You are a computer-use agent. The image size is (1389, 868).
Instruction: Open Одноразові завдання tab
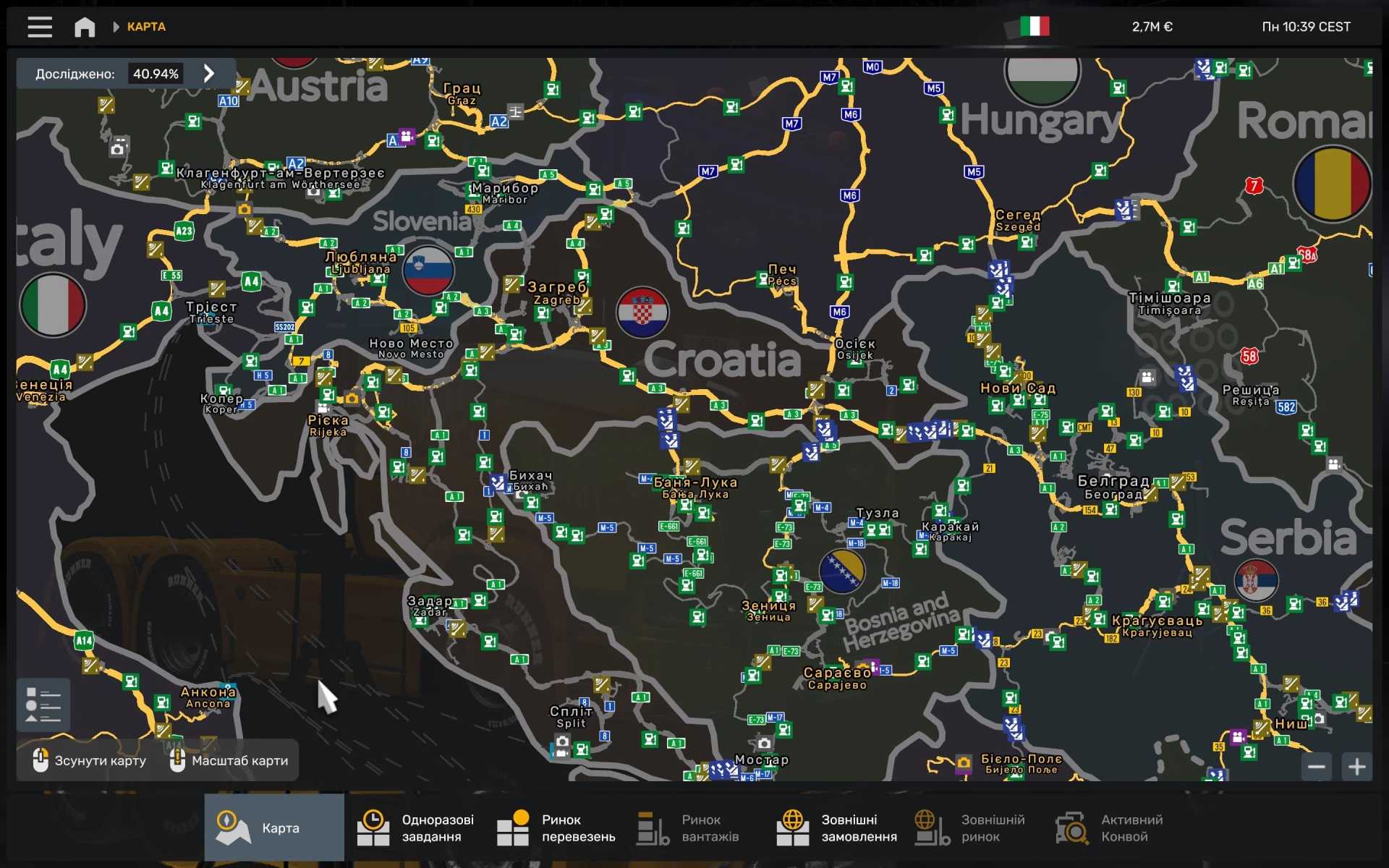pos(415,827)
